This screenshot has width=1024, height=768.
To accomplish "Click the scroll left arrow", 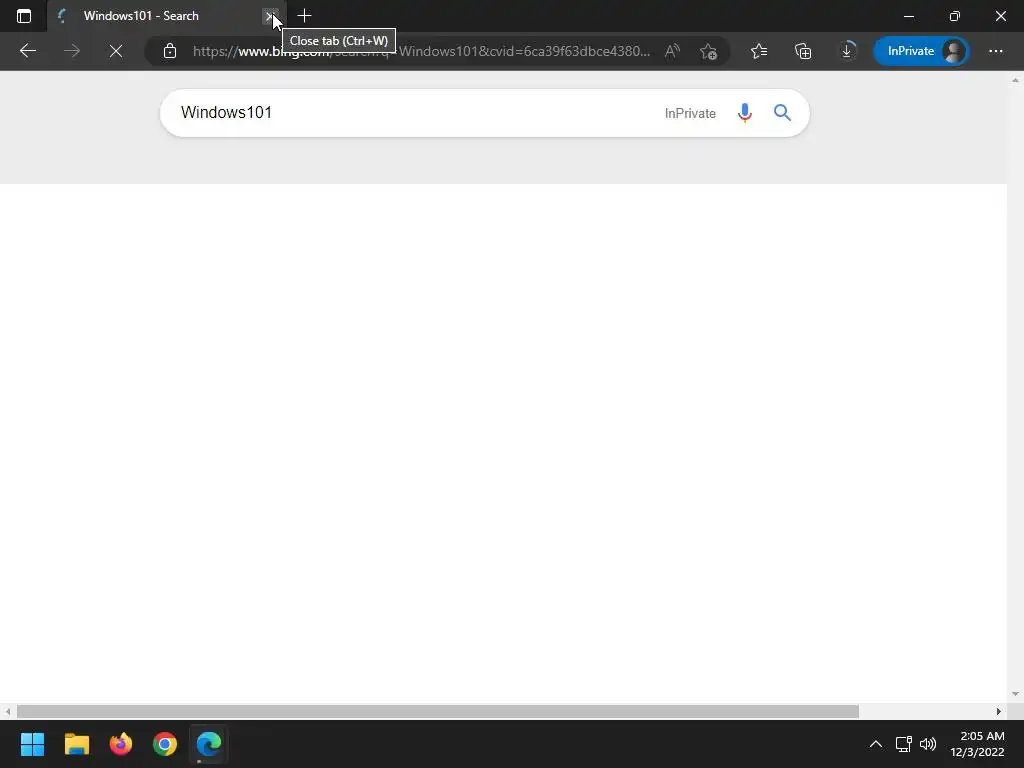I will coord(7,711).
